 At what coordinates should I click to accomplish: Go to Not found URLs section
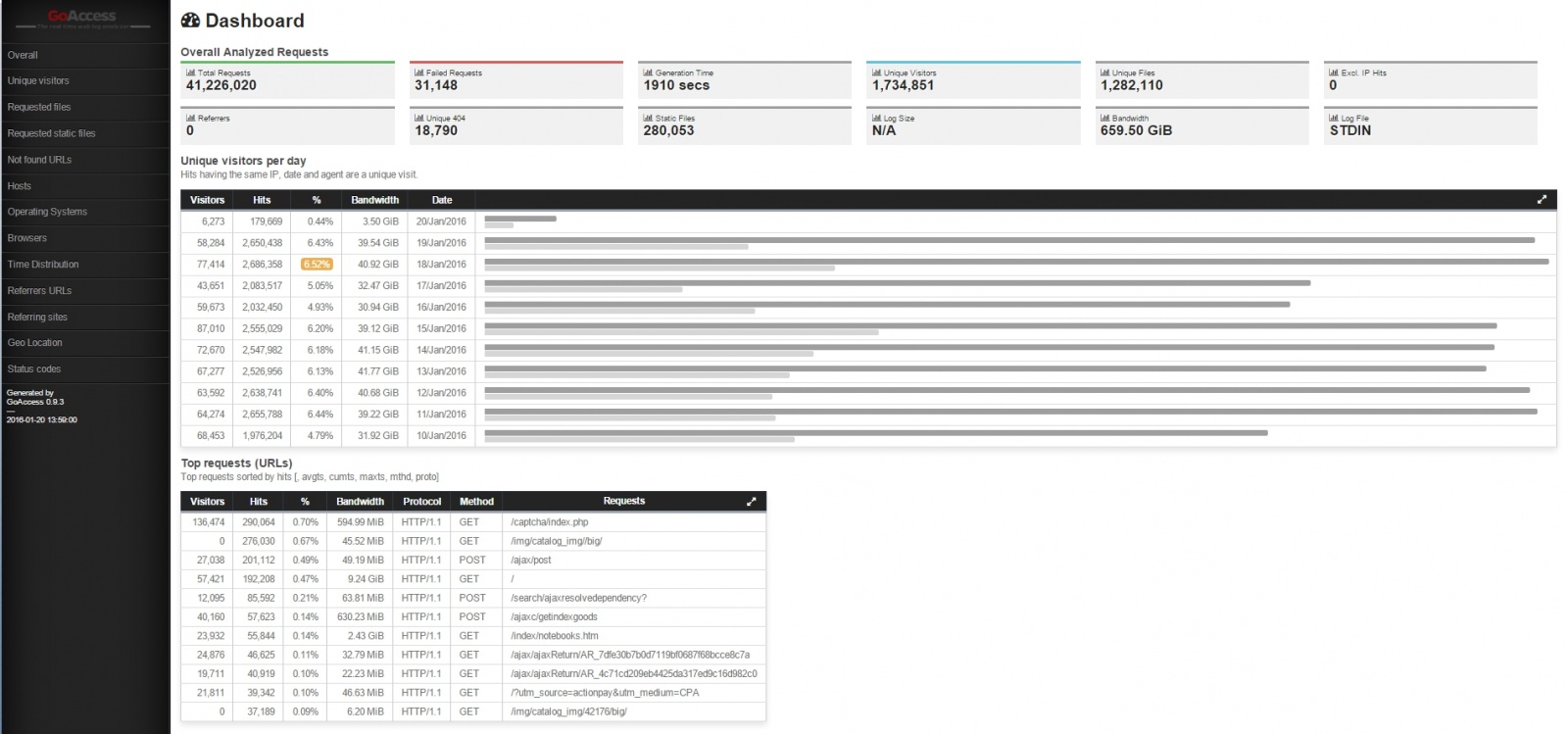pyautogui.click(x=85, y=160)
